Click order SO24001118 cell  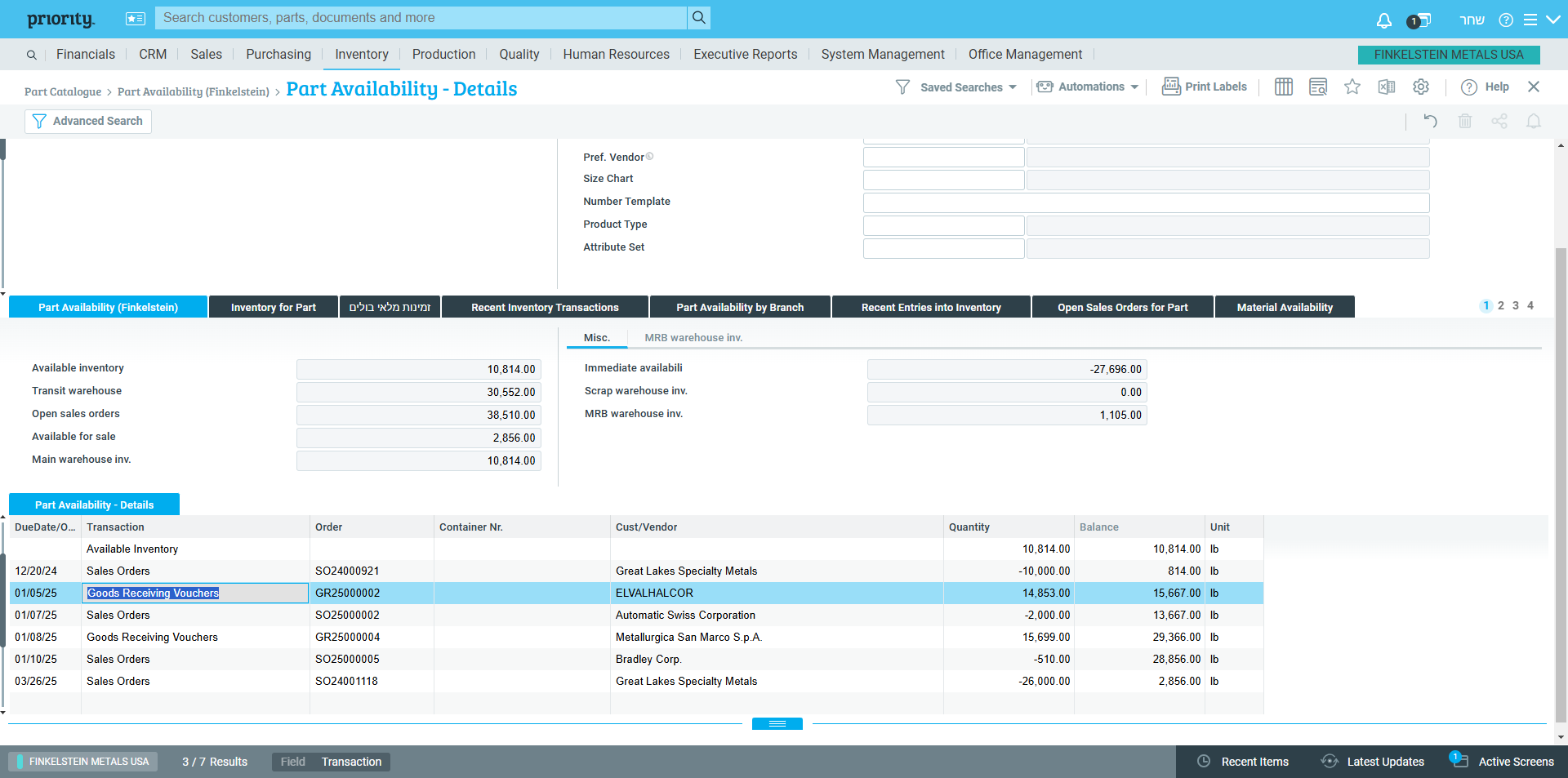click(372, 681)
